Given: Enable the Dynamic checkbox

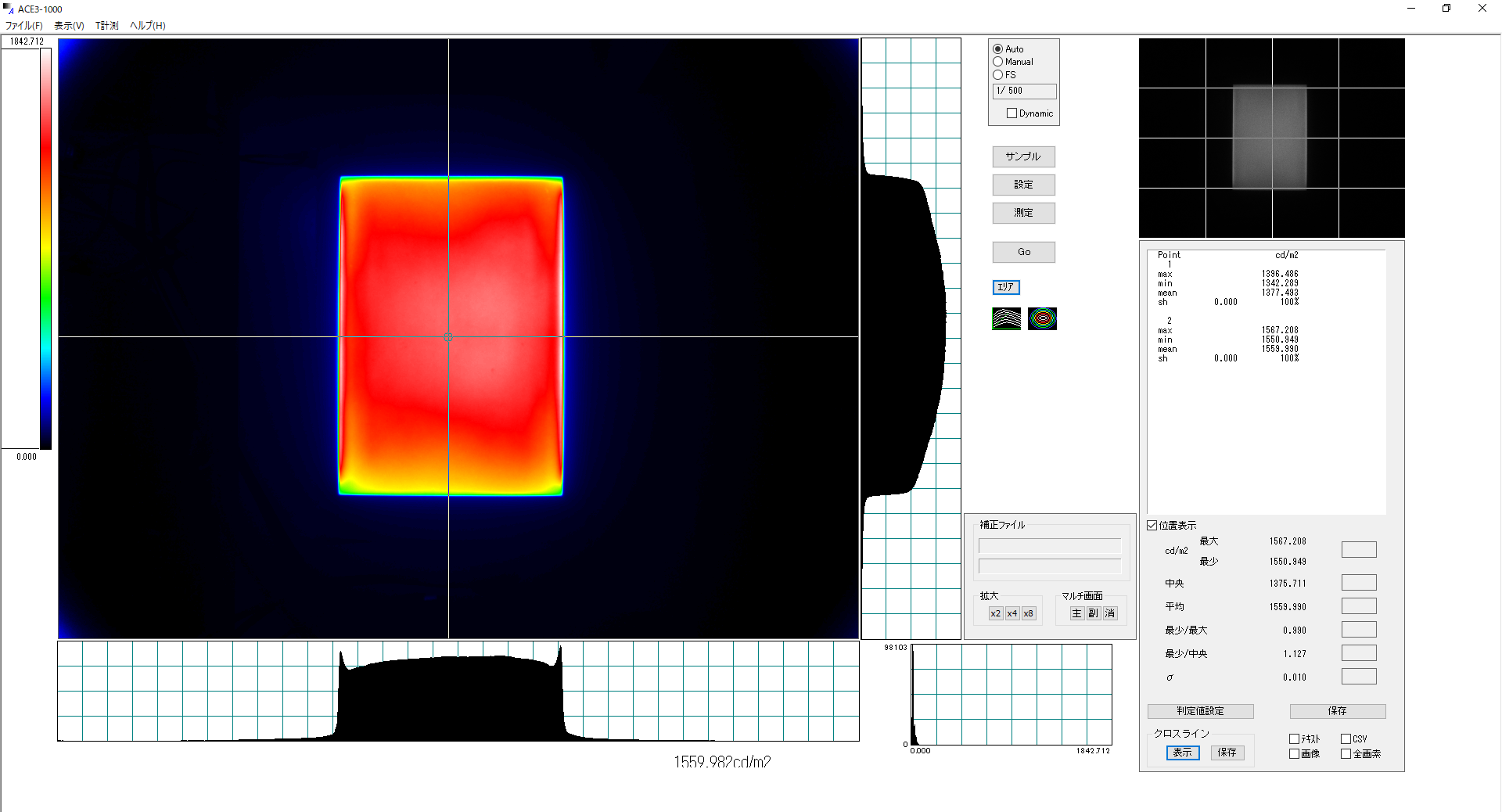Looking at the screenshot, I should pyautogui.click(x=1012, y=113).
